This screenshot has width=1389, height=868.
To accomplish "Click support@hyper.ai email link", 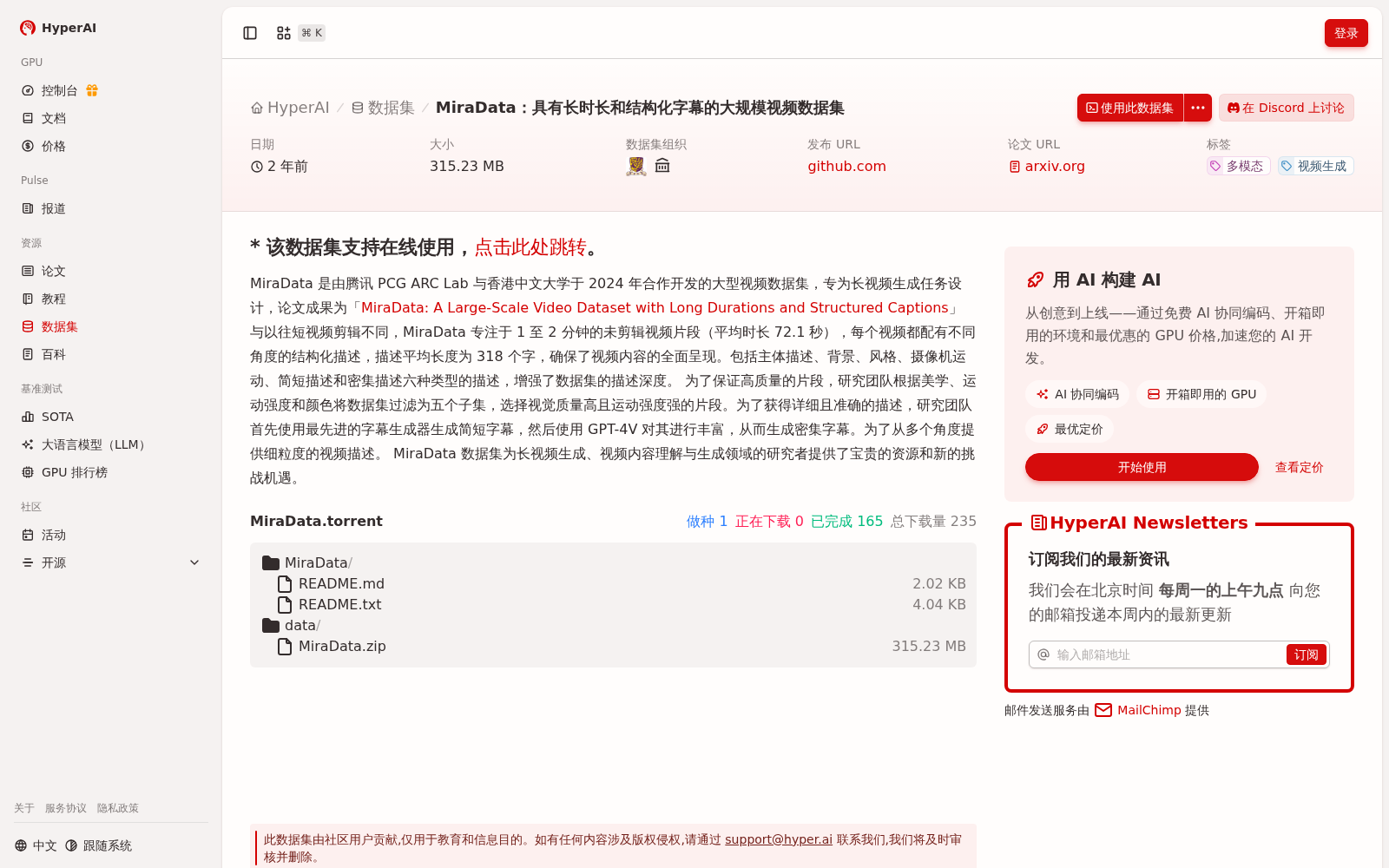I will click(779, 839).
